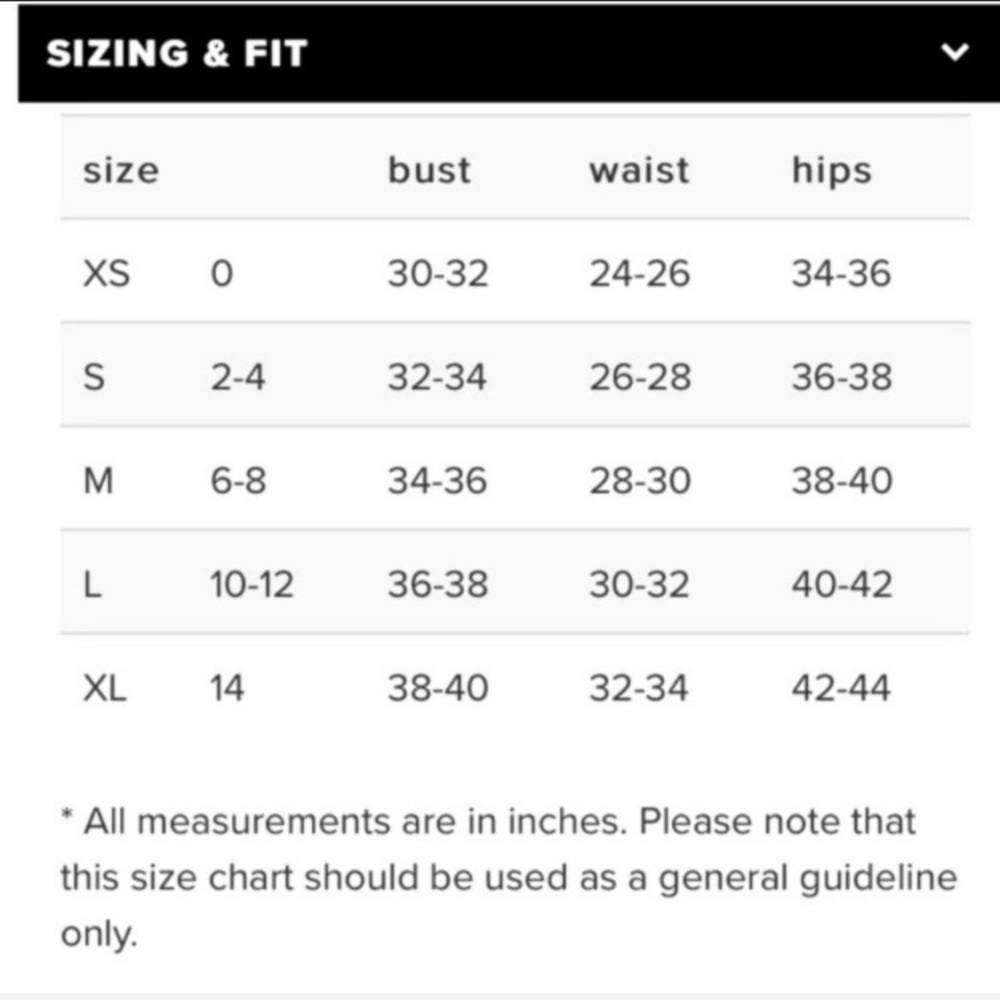Click the SIZING & FIT header title

[x=176, y=53]
